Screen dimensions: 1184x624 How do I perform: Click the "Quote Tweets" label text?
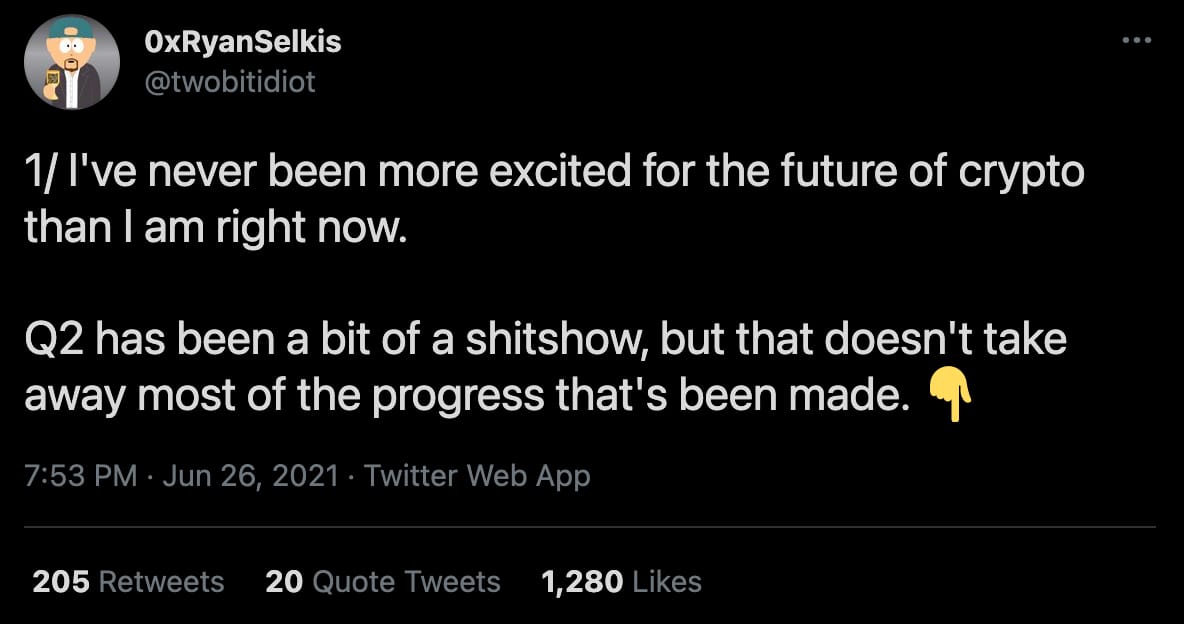tap(406, 582)
